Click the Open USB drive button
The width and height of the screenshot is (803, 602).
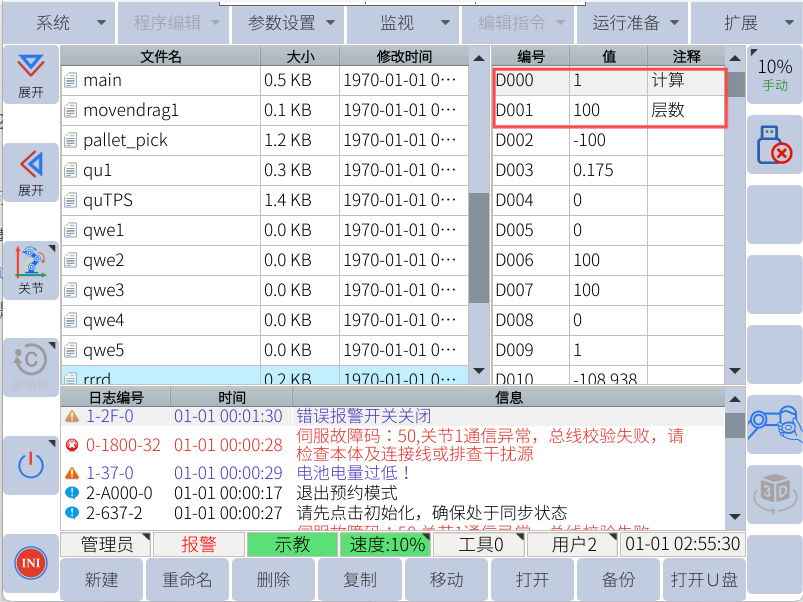704,580
